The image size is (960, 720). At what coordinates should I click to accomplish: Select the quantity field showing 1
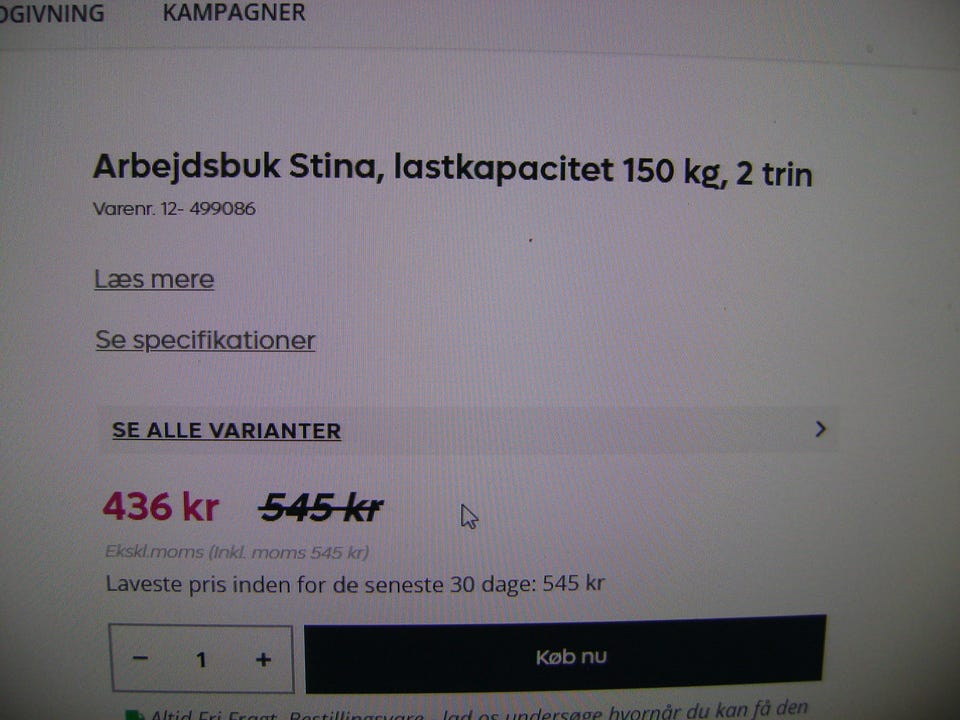click(x=201, y=659)
